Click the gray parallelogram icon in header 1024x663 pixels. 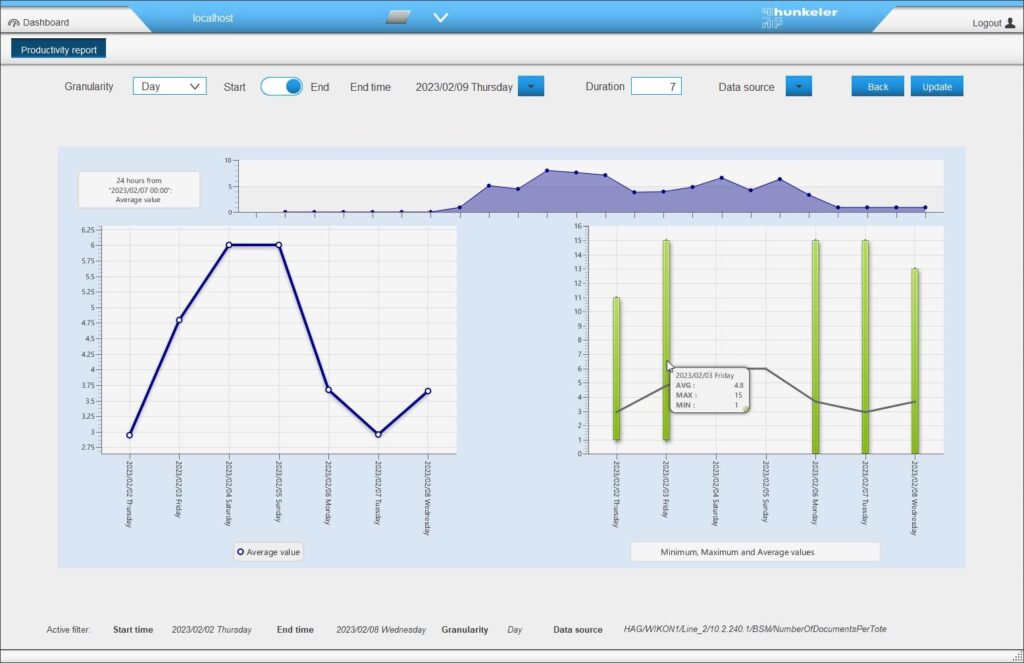398,17
